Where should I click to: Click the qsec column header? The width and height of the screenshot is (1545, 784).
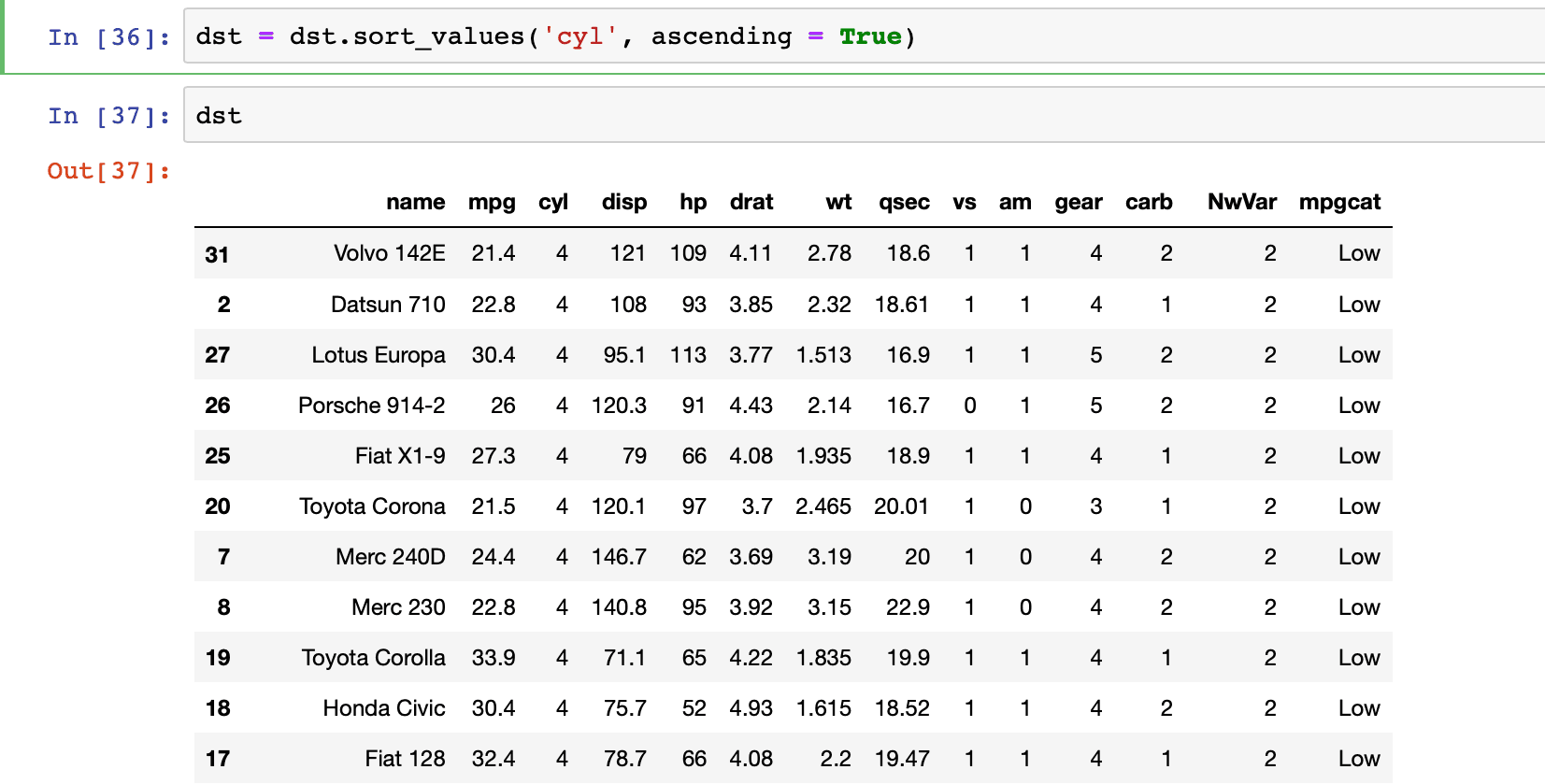click(904, 203)
